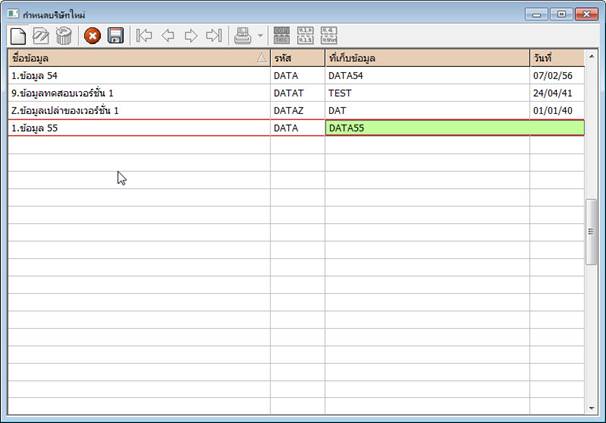
Task: Click the TEST storage cell
Action: click(x=426, y=92)
